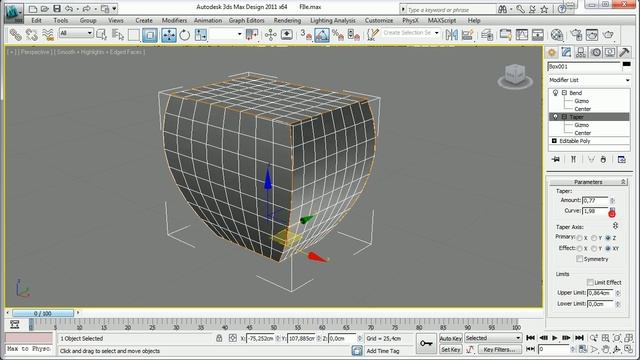Switch to Create command panel
This screenshot has height=360, width=640.
[x=552, y=52]
